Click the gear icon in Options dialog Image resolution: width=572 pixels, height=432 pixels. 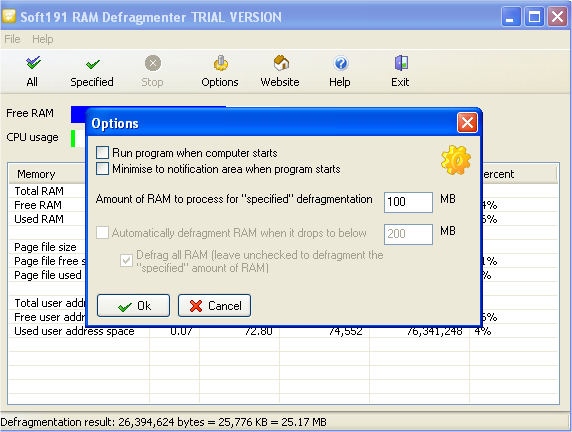[x=455, y=160]
